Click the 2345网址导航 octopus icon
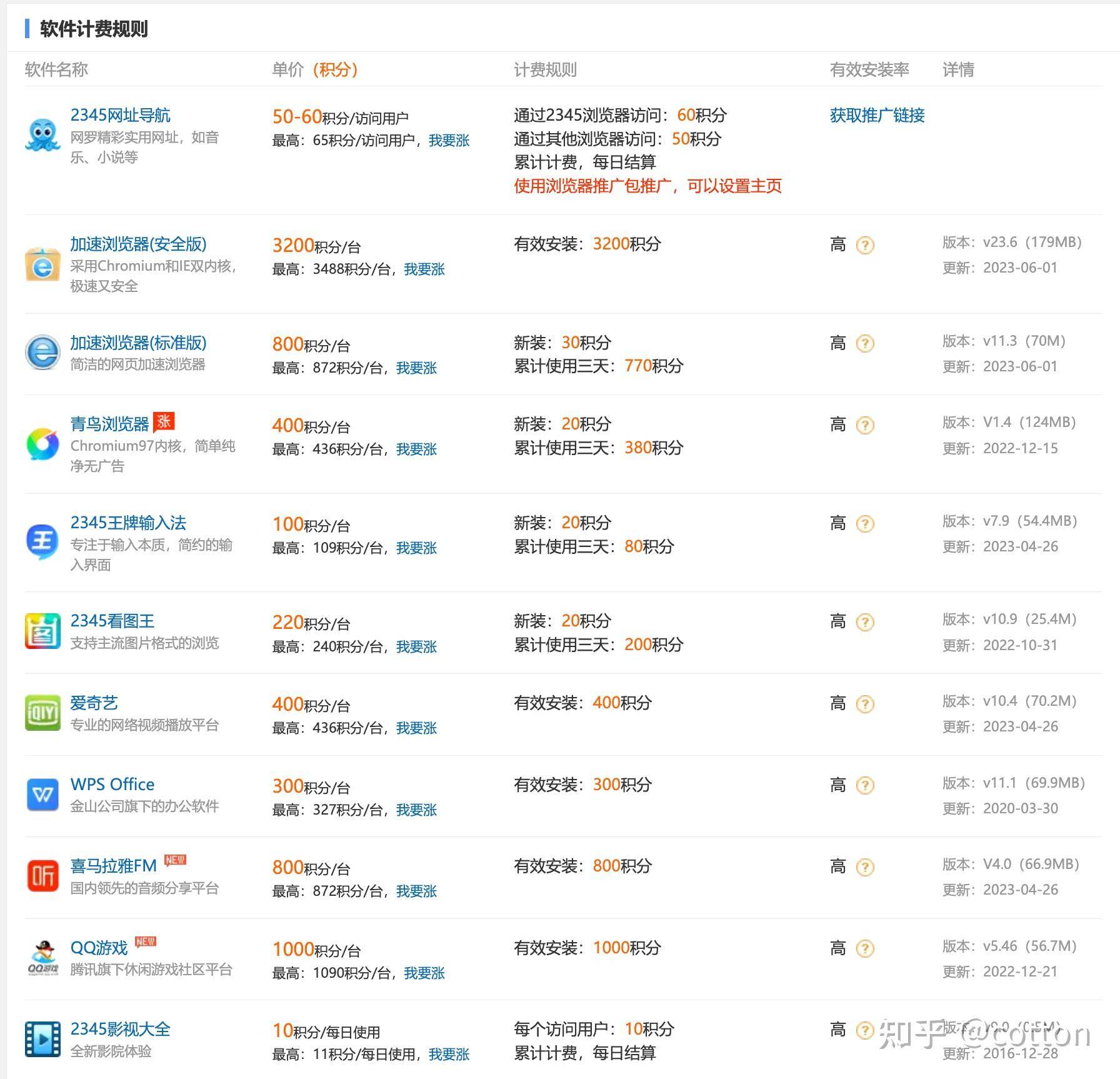 point(42,135)
